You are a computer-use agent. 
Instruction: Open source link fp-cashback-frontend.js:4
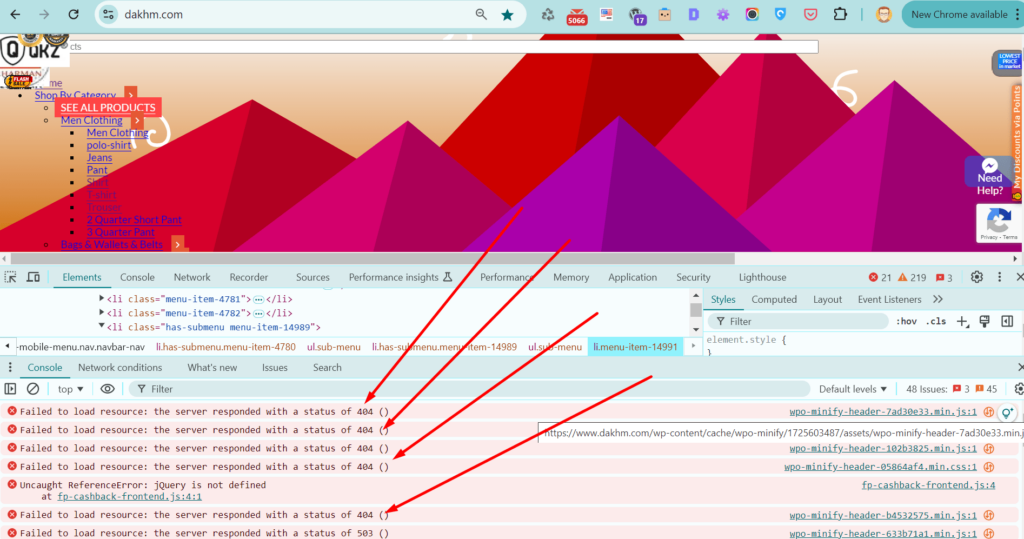click(928, 485)
